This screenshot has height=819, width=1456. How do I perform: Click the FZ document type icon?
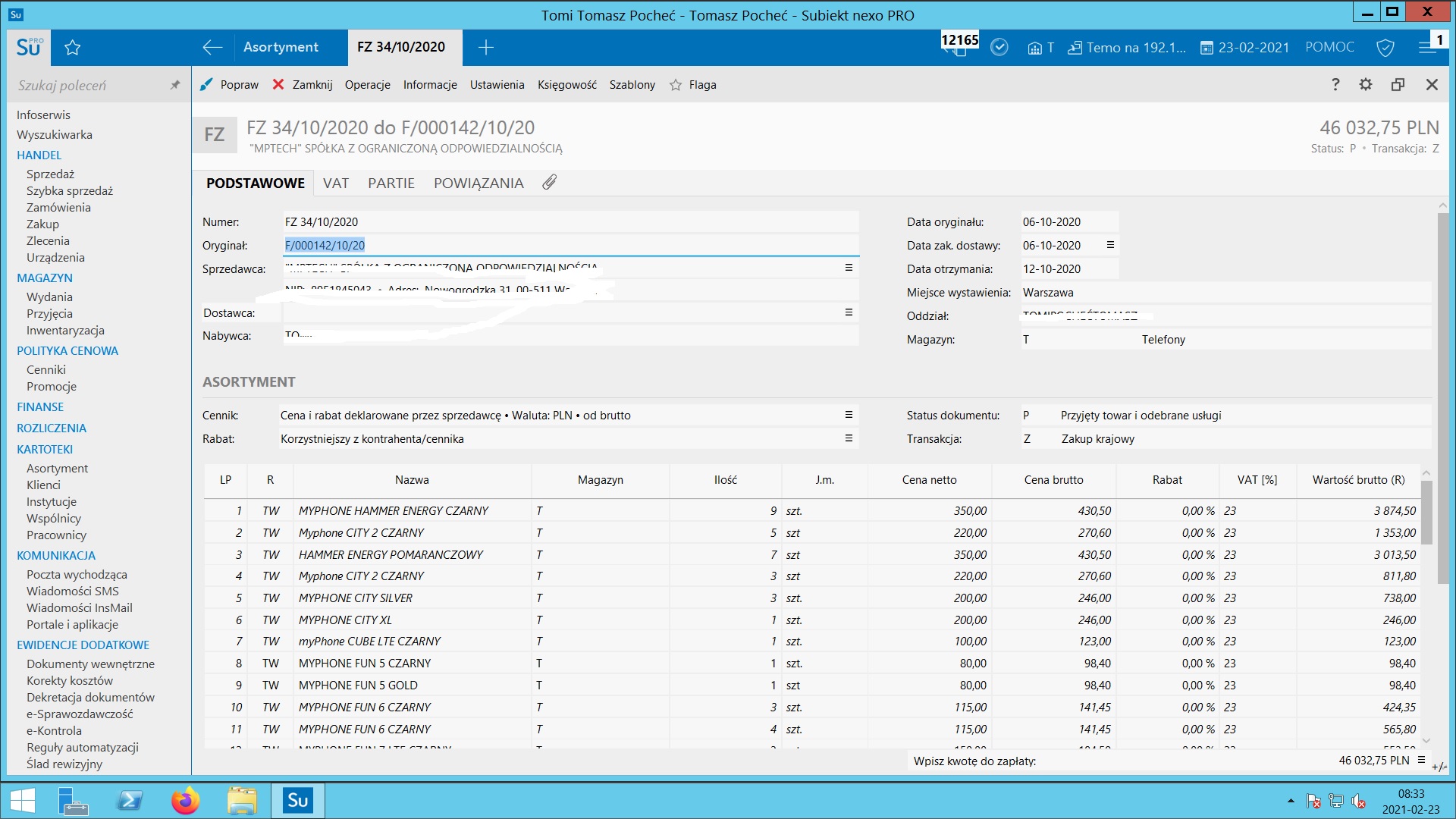(215, 135)
